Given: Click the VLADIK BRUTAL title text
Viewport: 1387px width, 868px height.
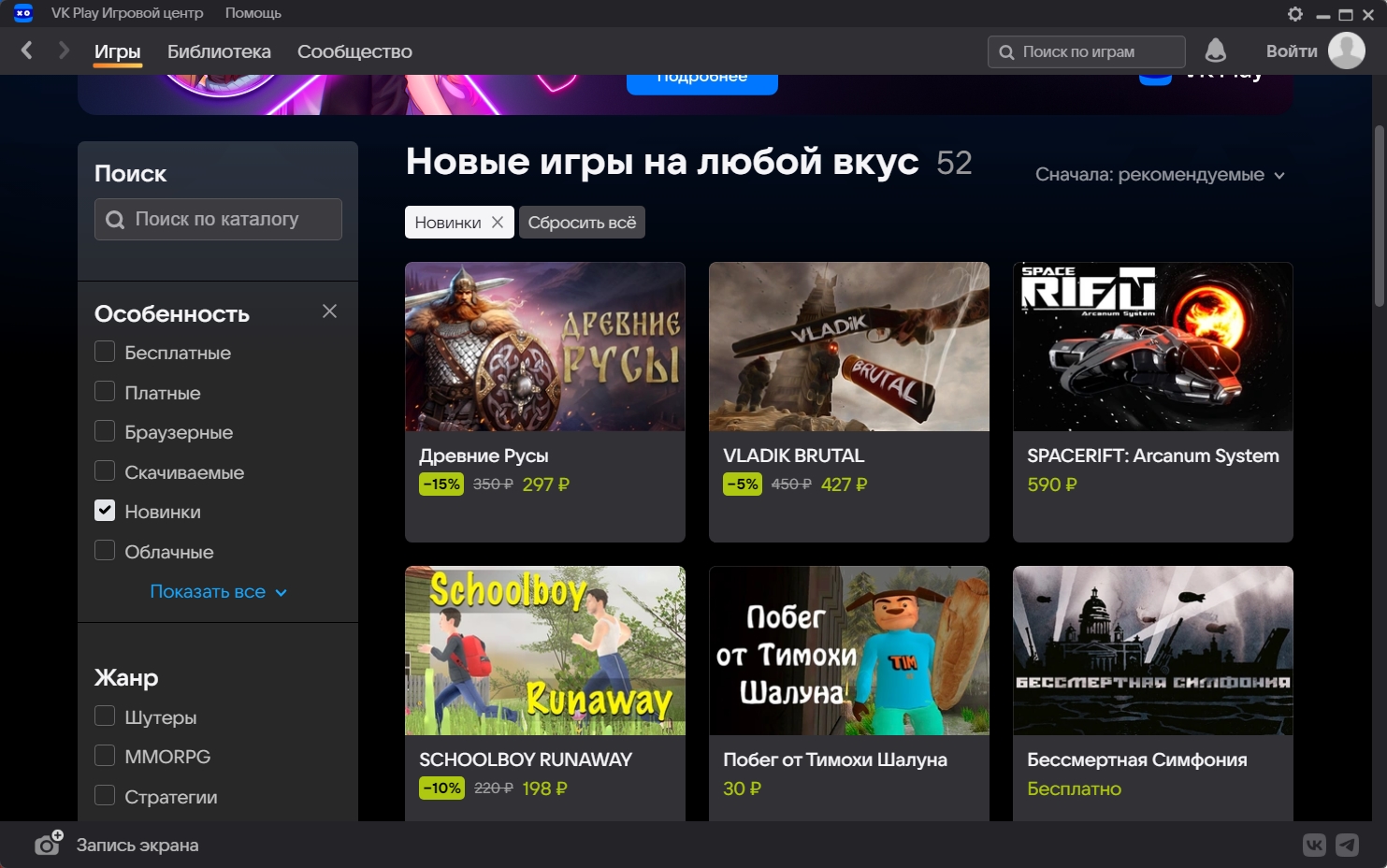Looking at the screenshot, I should [794, 456].
